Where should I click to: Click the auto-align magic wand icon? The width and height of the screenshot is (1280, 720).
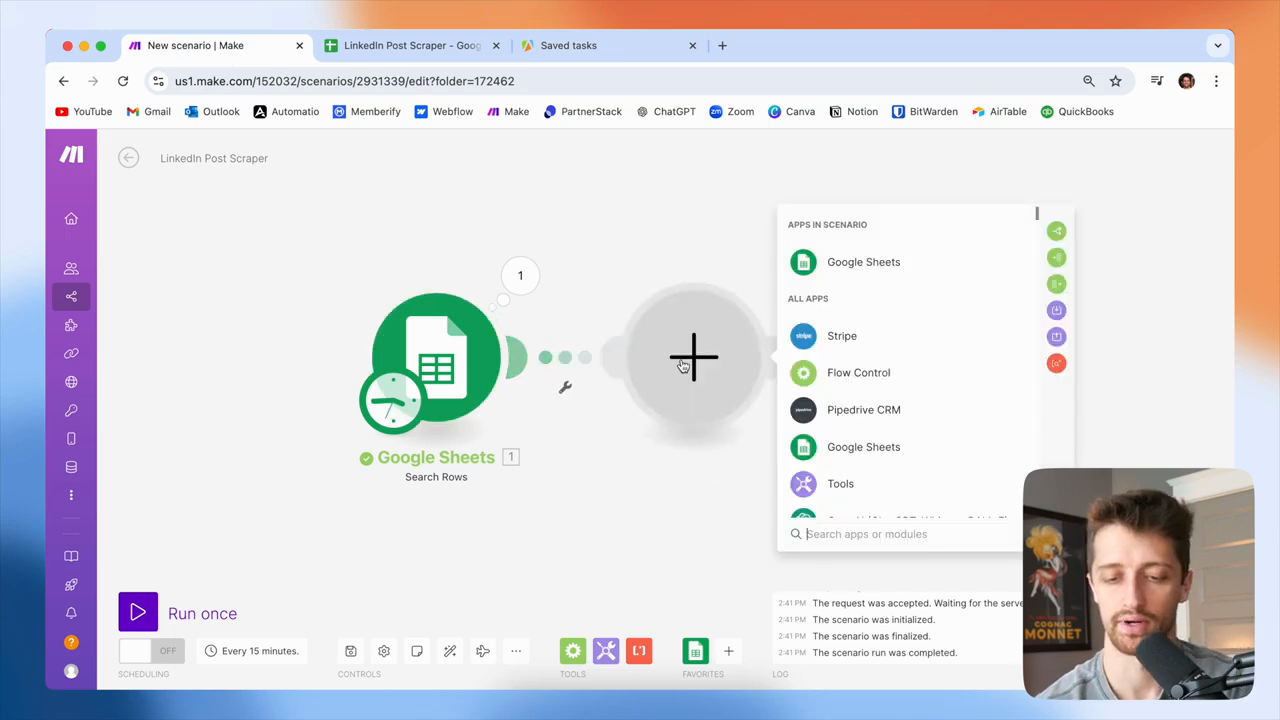tap(450, 651)
